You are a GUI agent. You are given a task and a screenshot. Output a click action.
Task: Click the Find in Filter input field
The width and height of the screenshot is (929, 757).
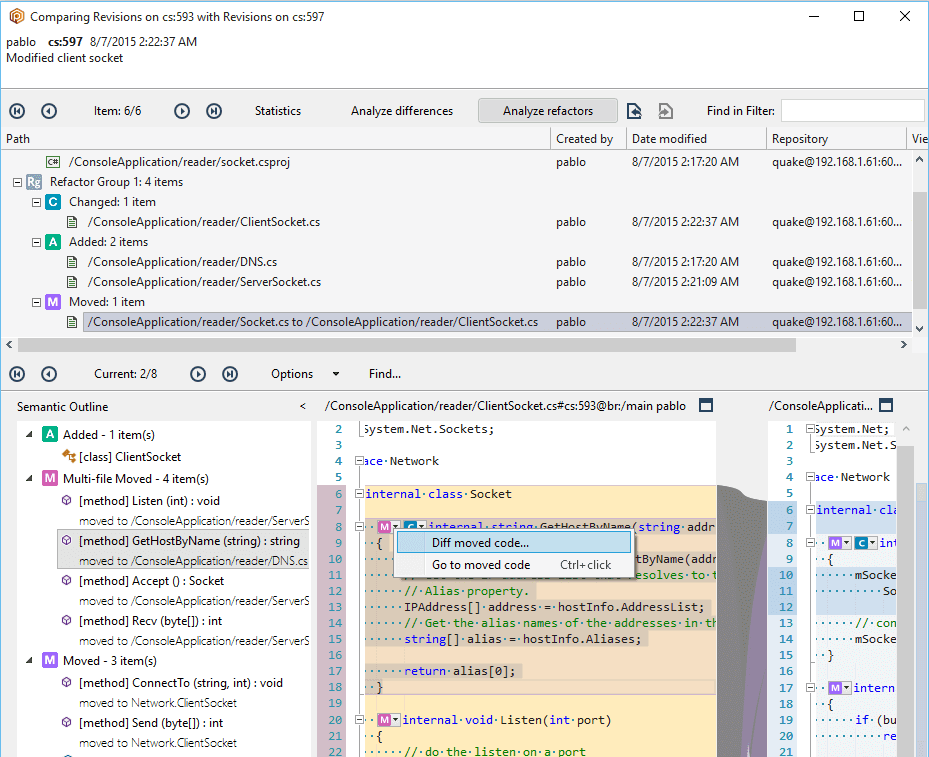click(x=853, y=111)
